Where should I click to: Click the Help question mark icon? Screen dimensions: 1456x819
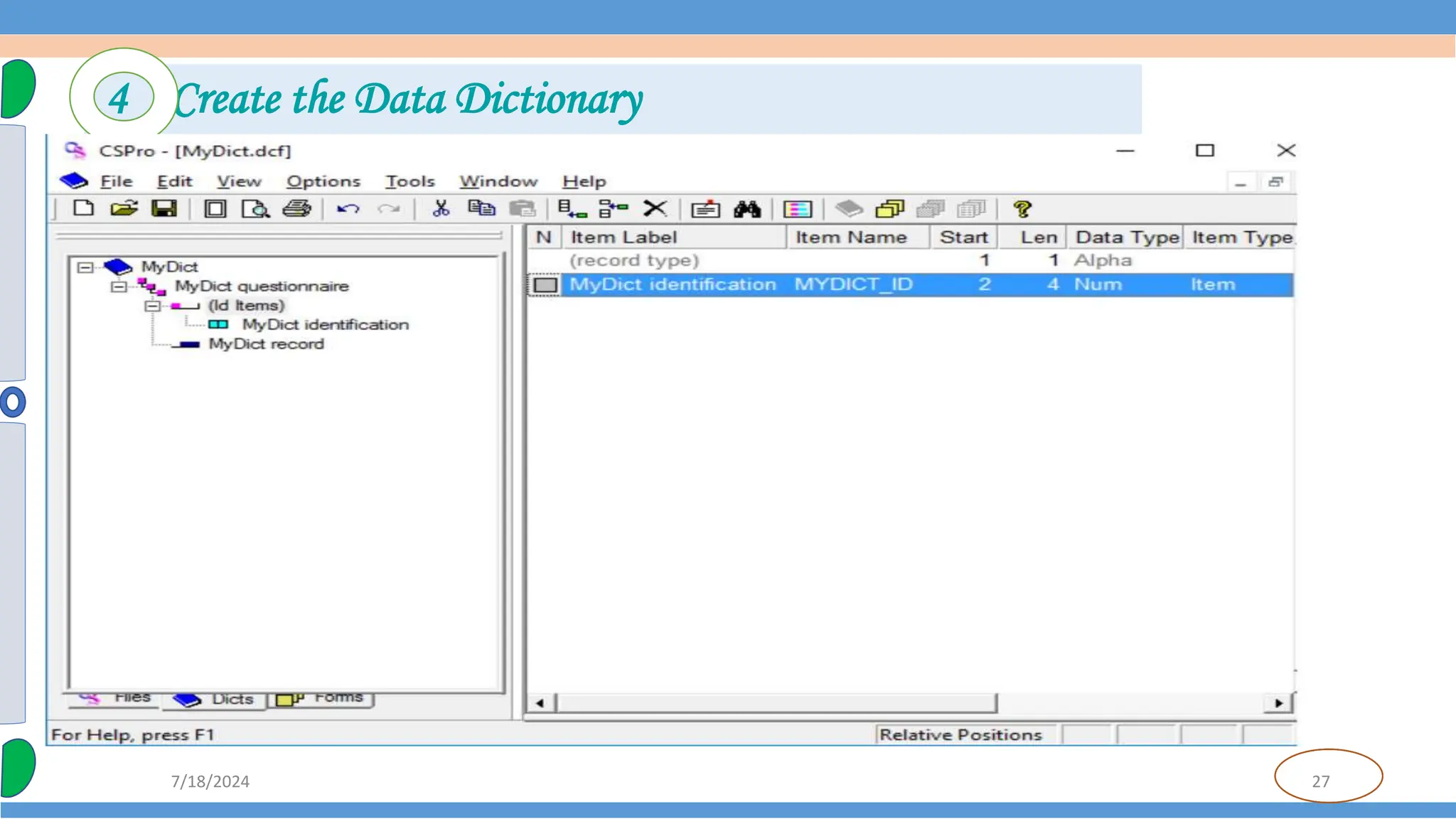click(x=1022, y=209)
